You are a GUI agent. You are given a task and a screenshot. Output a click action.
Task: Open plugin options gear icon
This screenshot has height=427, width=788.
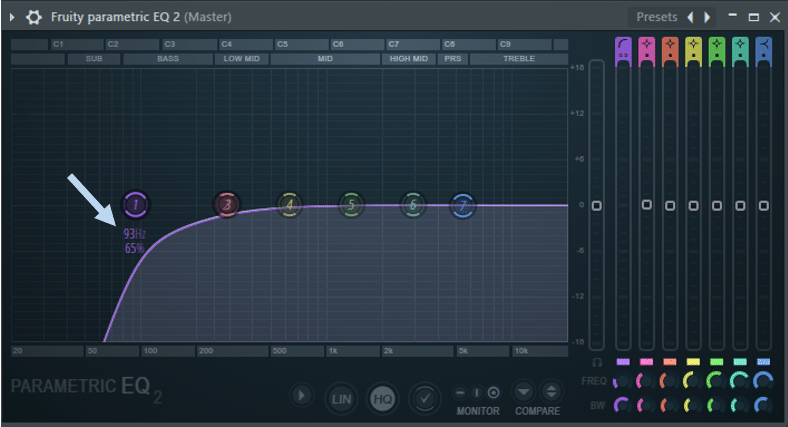34,17
